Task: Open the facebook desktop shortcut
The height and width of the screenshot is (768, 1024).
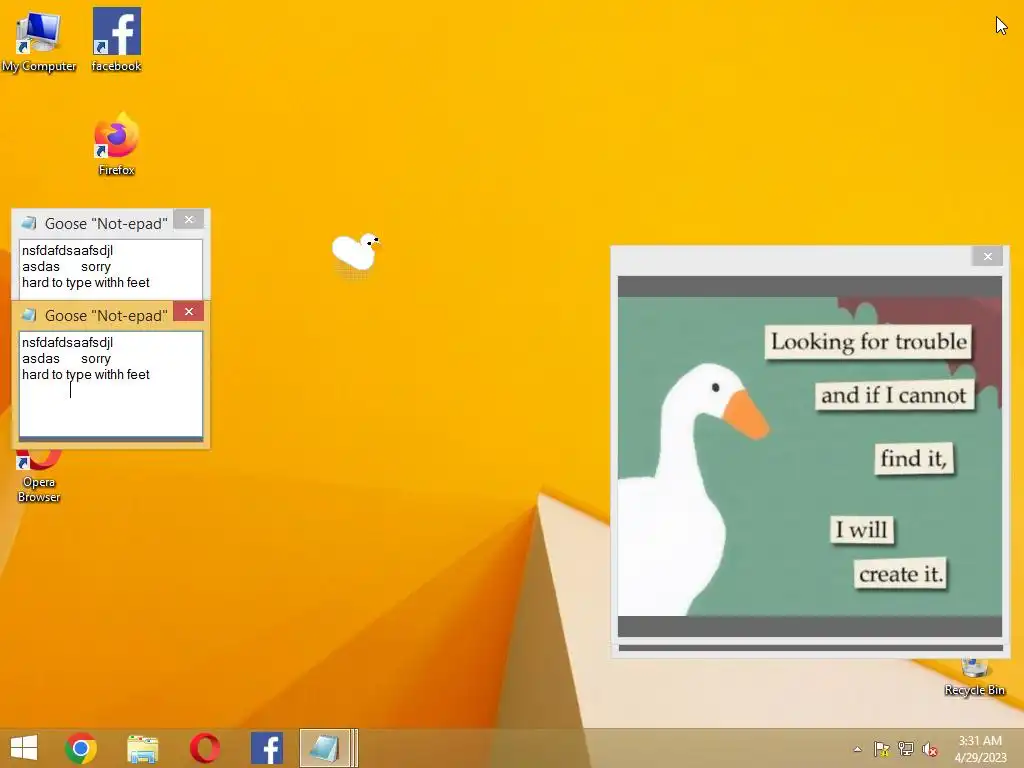Action: pos(116,40)
